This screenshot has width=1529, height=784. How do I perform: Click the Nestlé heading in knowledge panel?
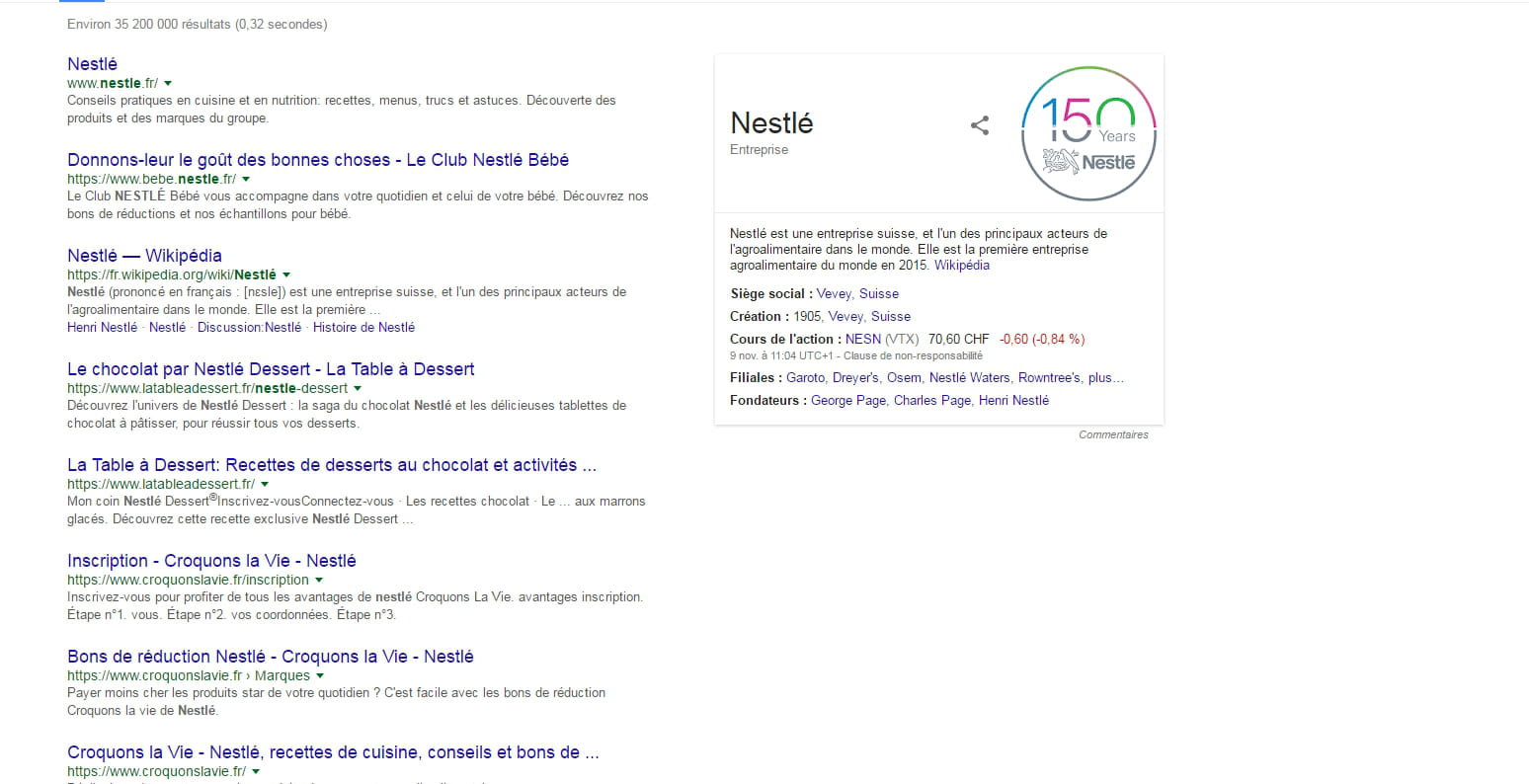(x=771, y=123)
